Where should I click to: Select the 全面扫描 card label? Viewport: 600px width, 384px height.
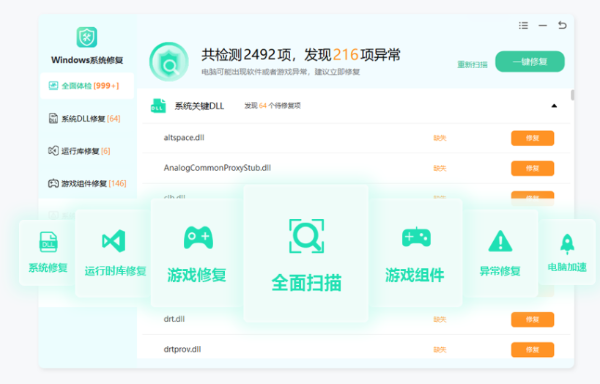click(307, 283)
